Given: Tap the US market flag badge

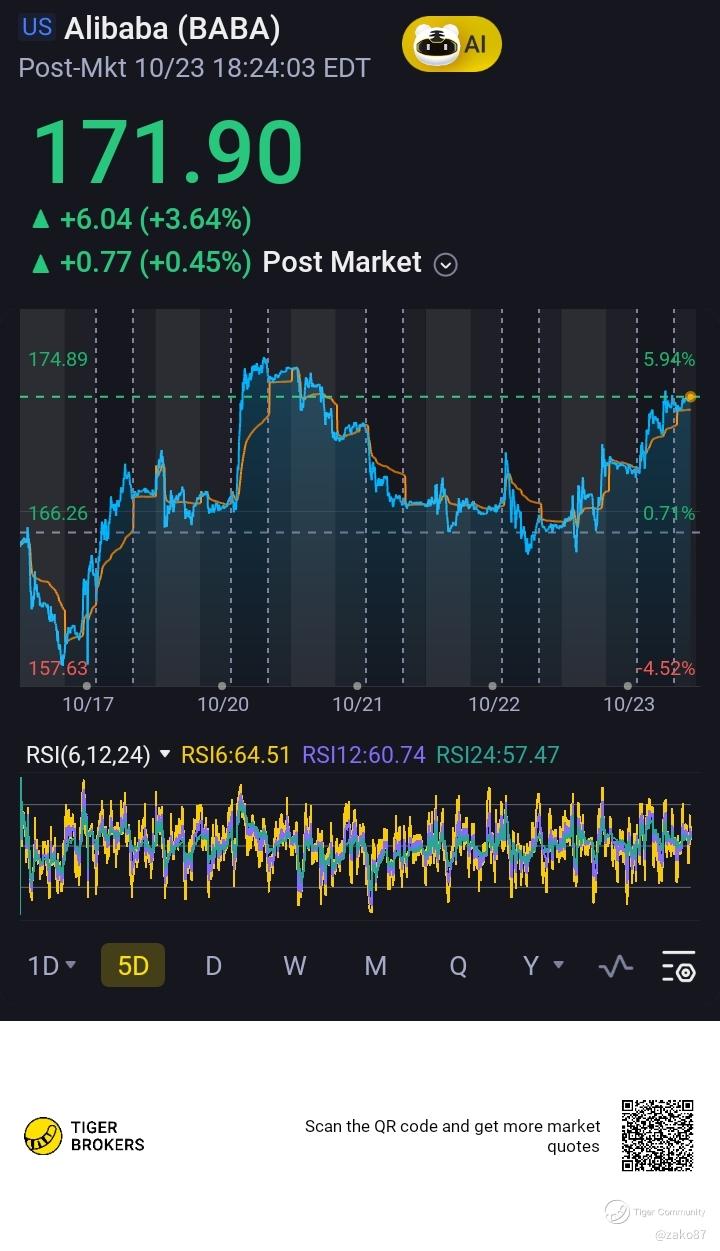Looking at the screenshot, I should [x=37, y=28].
